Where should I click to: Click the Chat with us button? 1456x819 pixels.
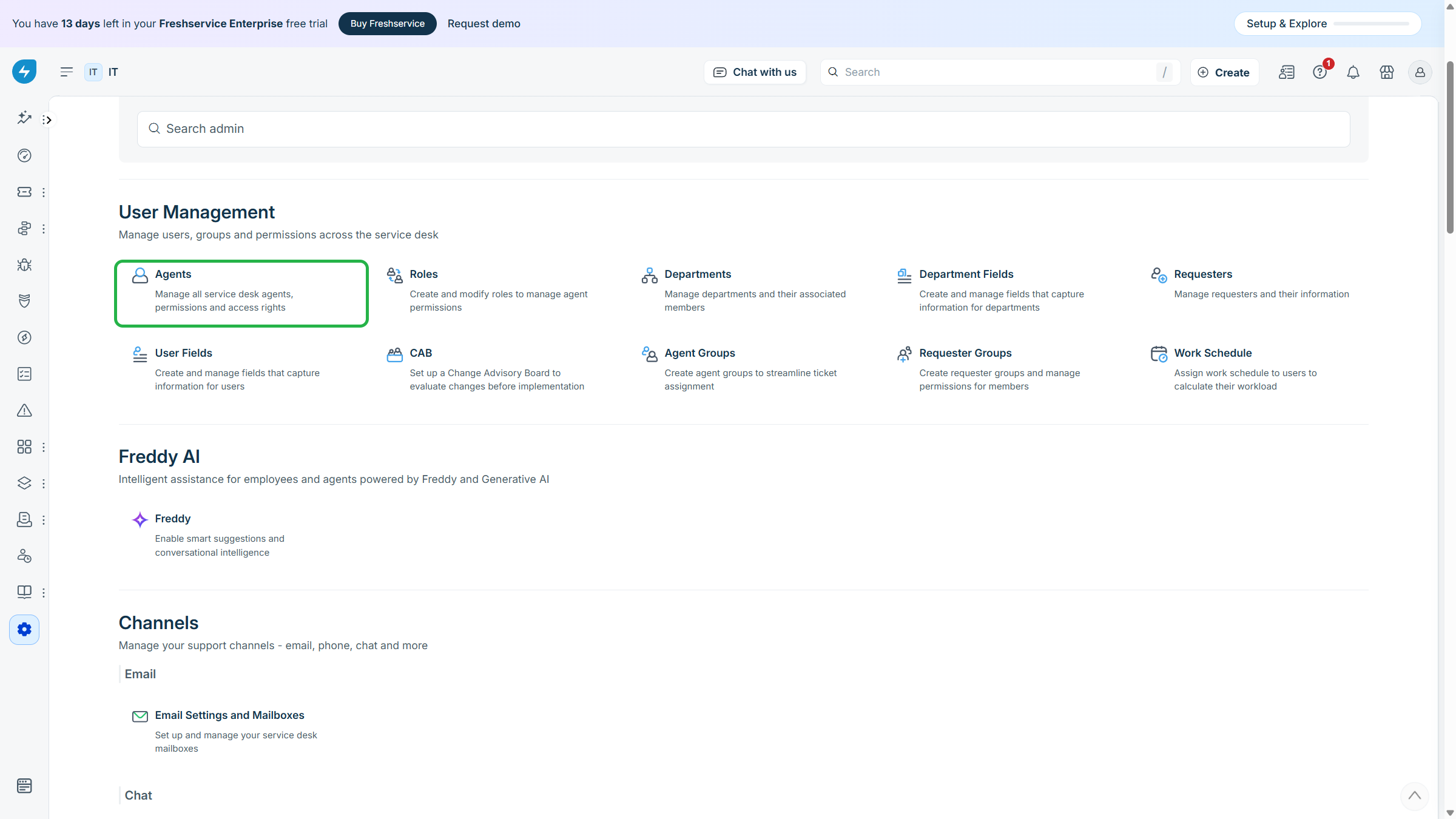point(755,72)
